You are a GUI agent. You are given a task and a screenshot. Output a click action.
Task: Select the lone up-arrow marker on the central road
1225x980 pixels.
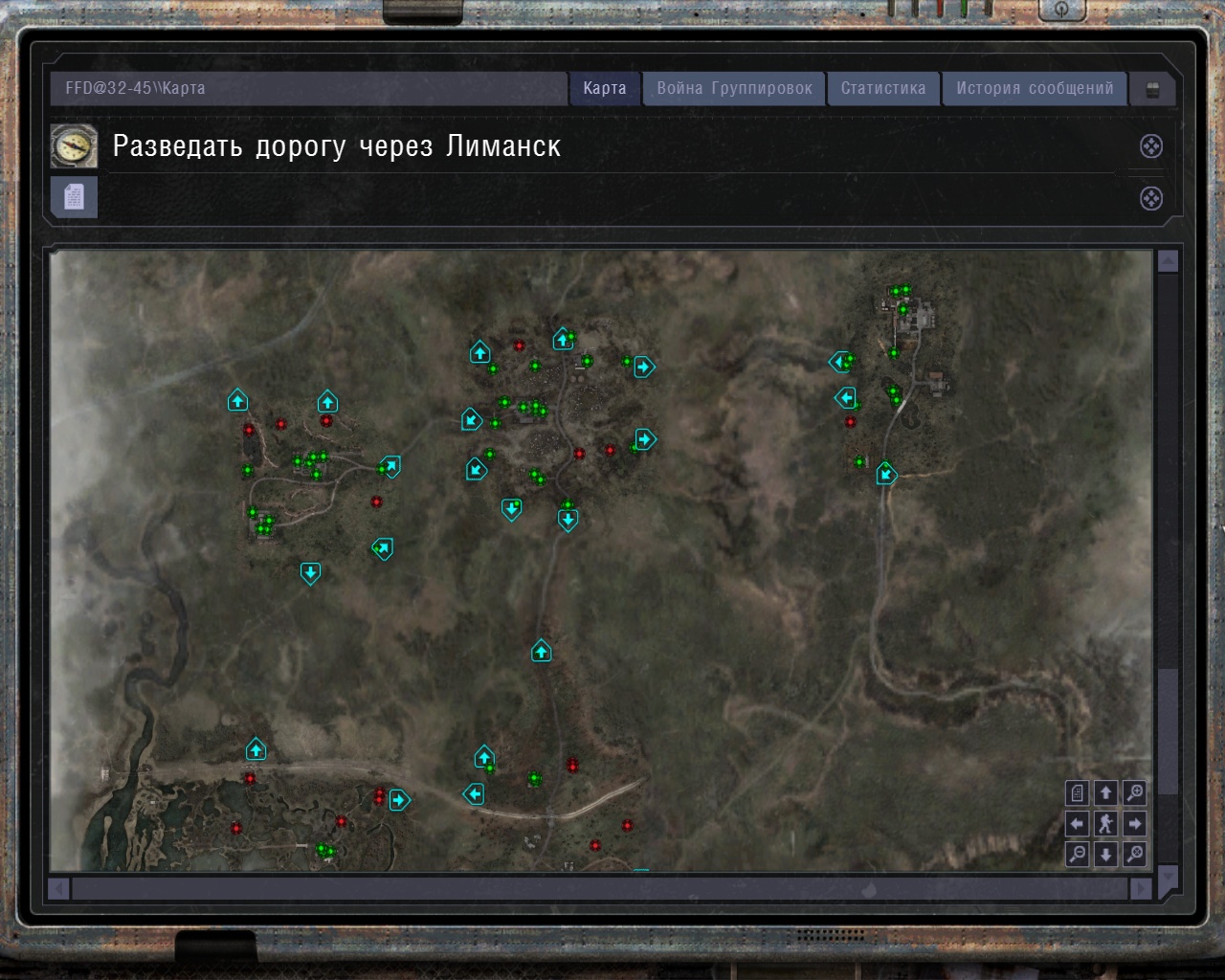(x=542, y=652)
